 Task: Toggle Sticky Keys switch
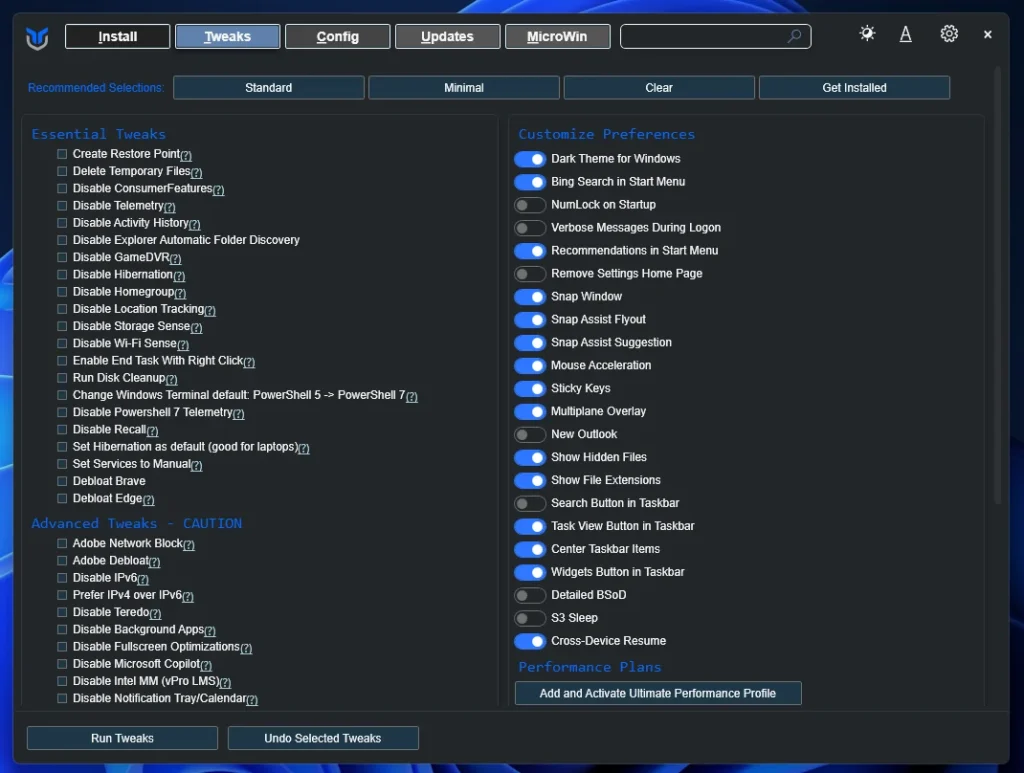[x=530, y=388]
